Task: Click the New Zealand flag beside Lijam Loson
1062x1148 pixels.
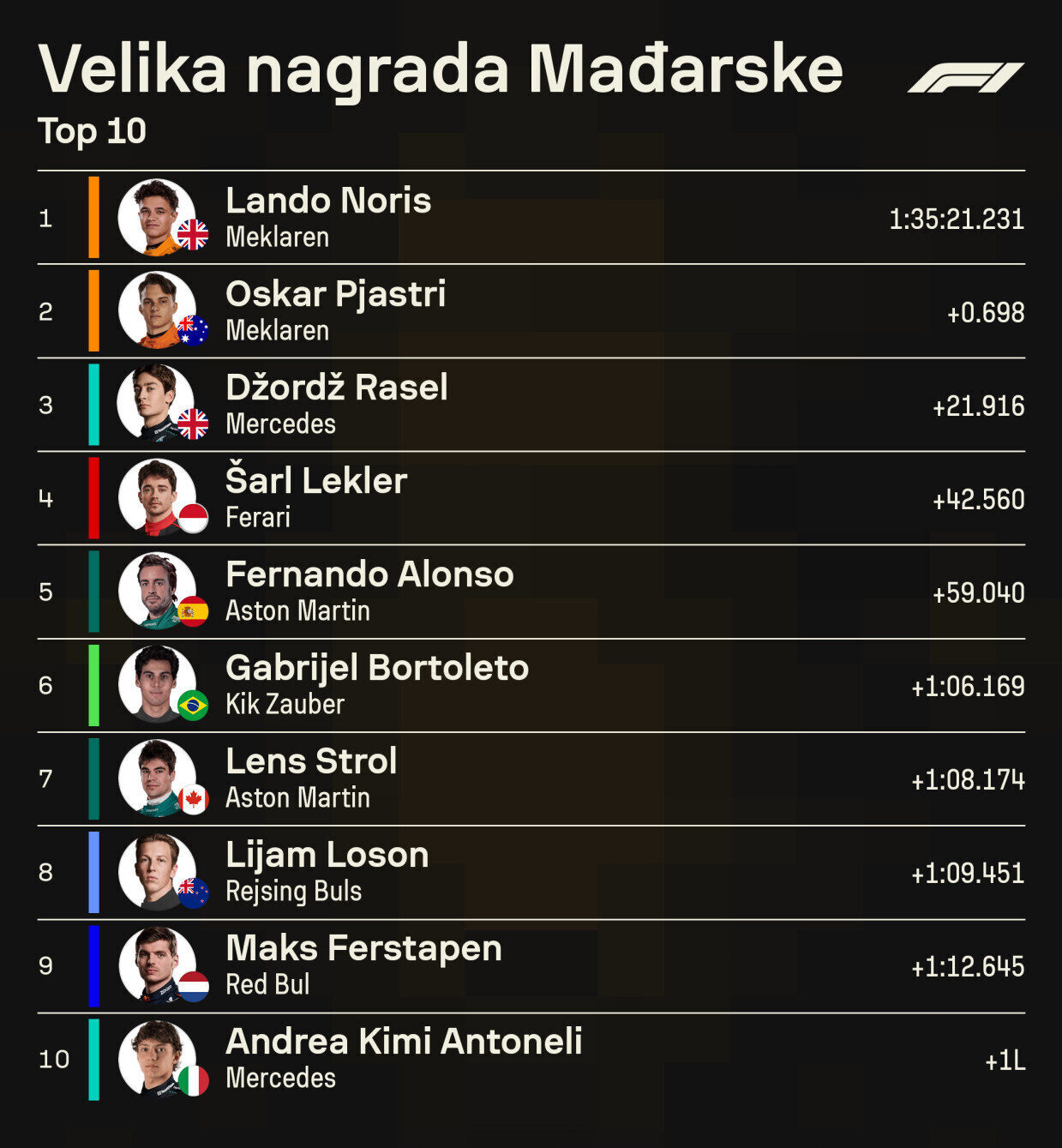Action: [x=193, y=893]
